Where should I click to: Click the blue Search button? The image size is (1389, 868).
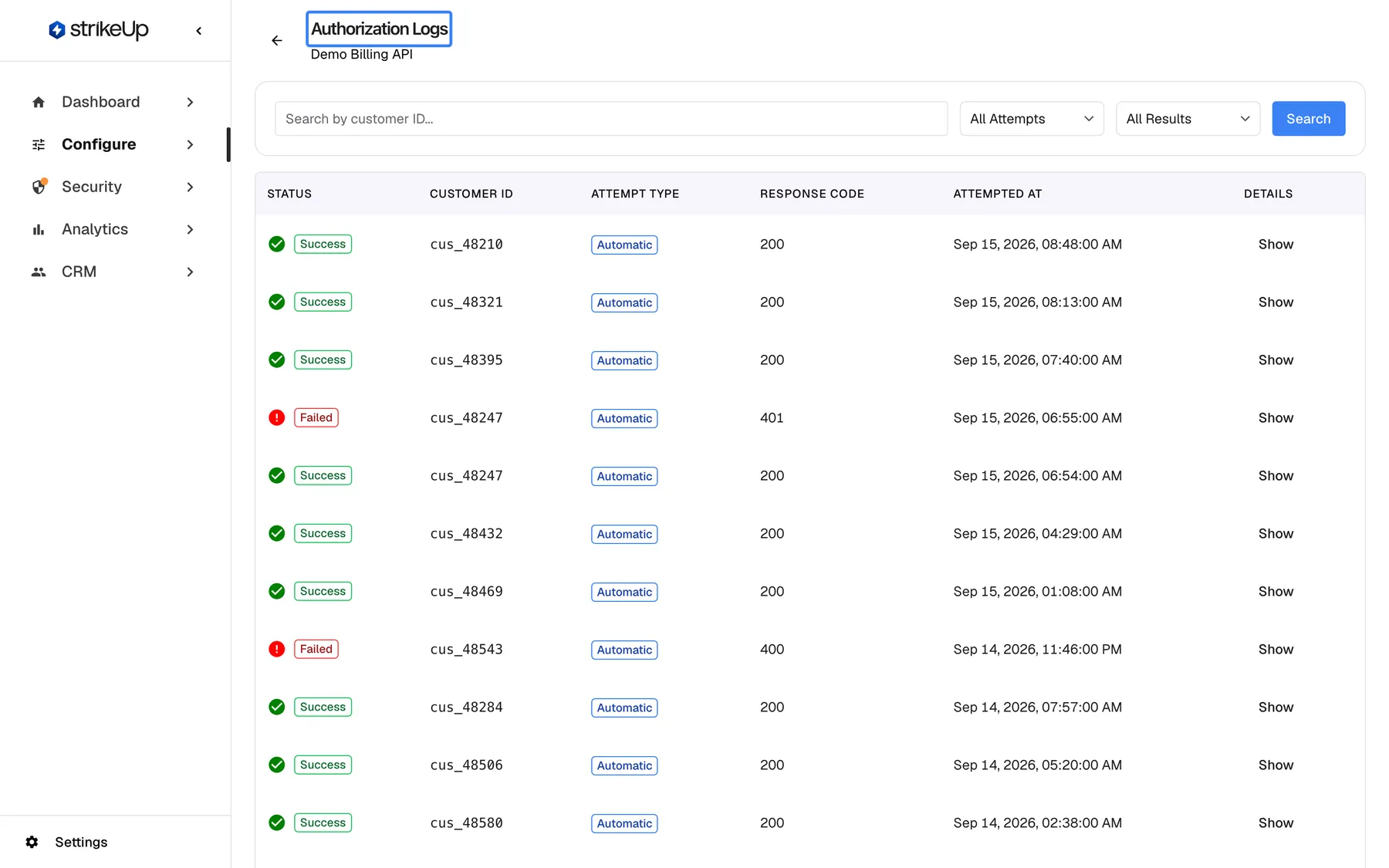pos(1308,119)
